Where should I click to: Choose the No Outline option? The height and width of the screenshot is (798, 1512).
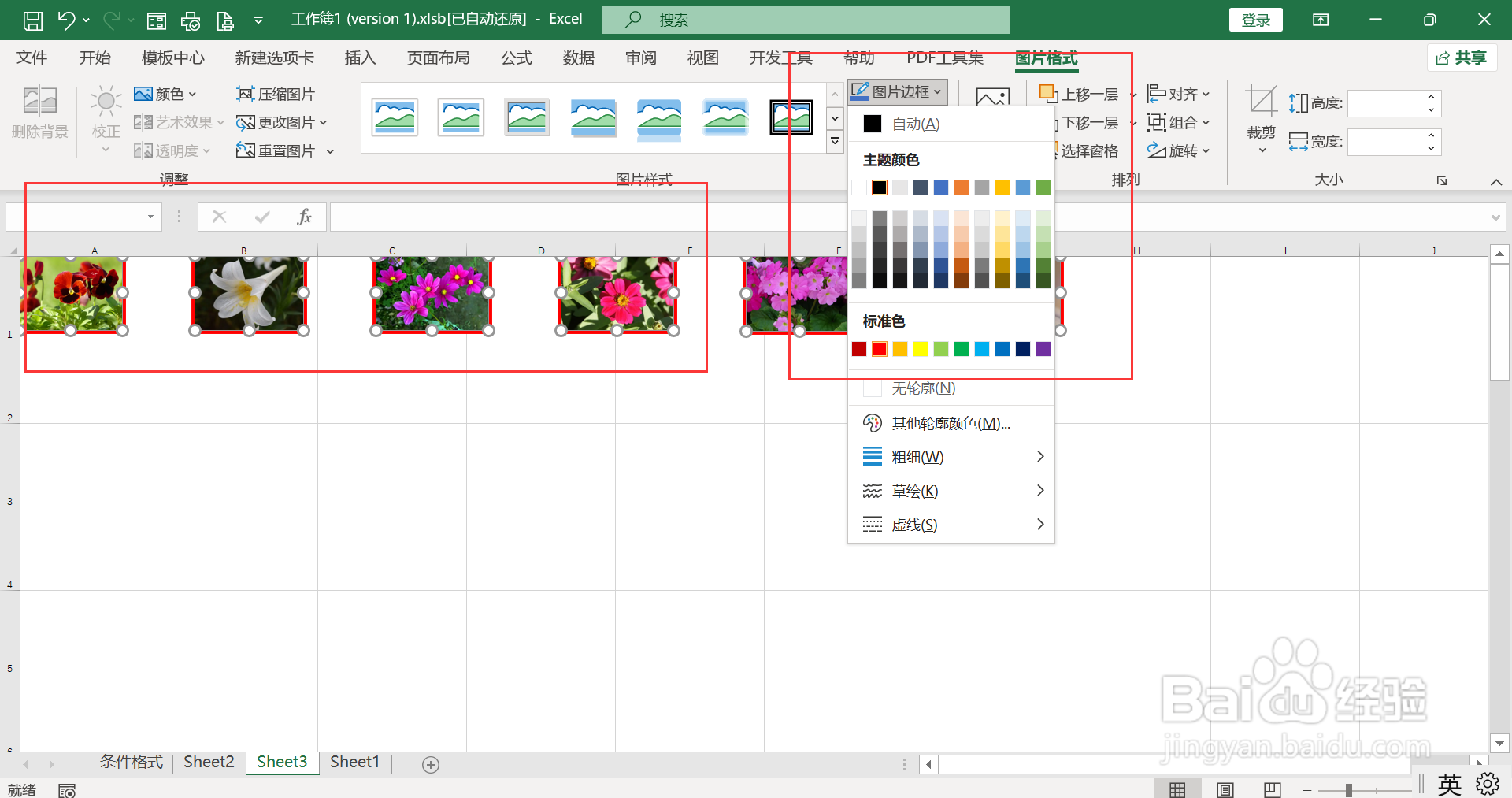coord(951,388)
